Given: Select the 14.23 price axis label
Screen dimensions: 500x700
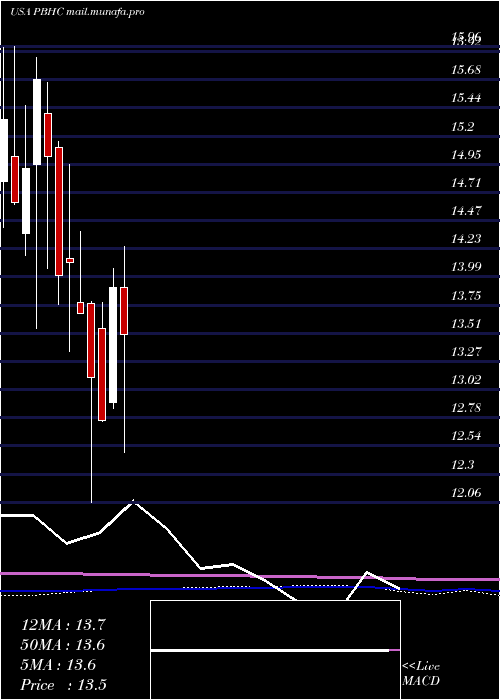Looking at the screenshot, I should (x=466, y=238).
